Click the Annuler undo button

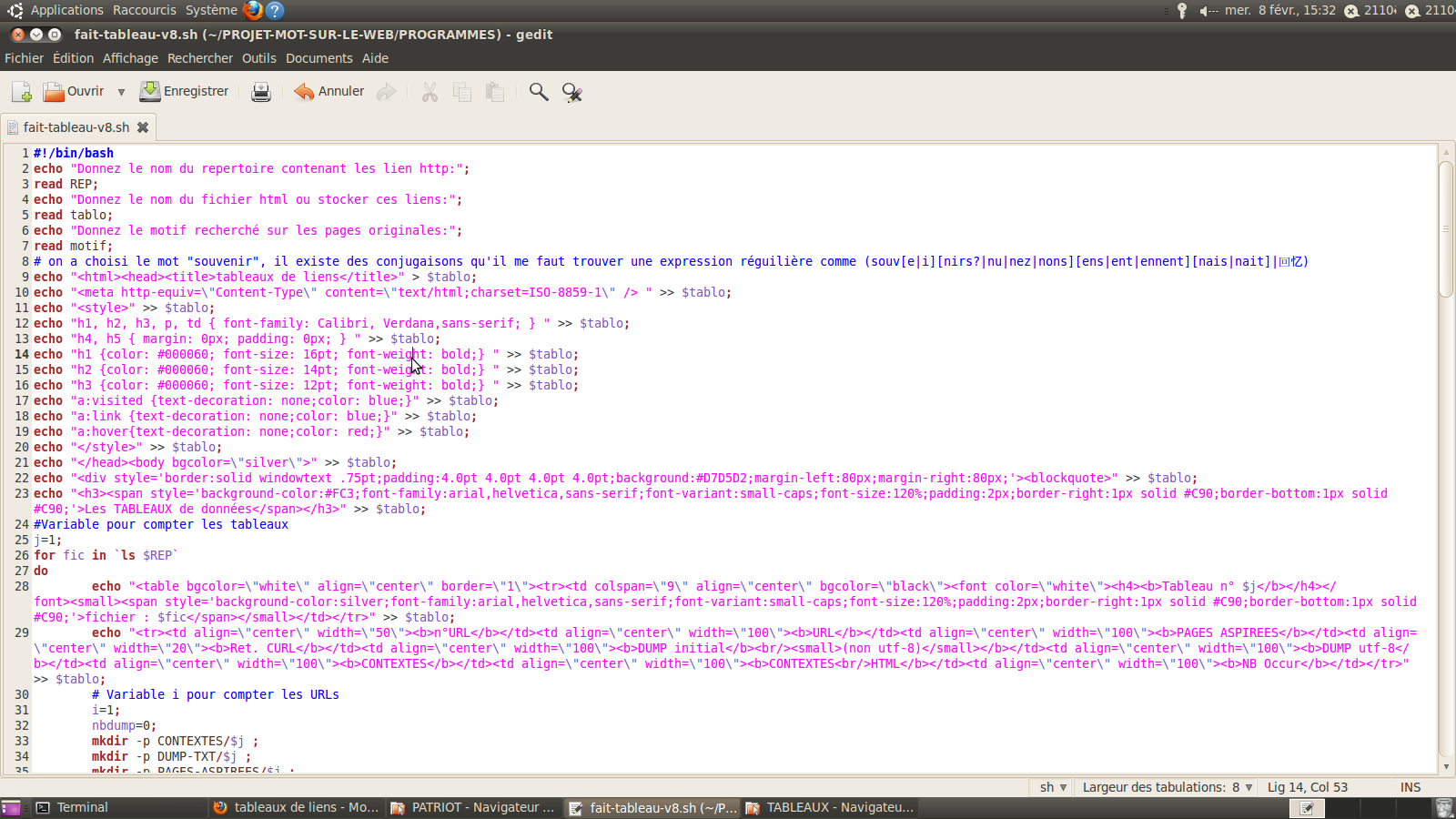tap(329, 92)
